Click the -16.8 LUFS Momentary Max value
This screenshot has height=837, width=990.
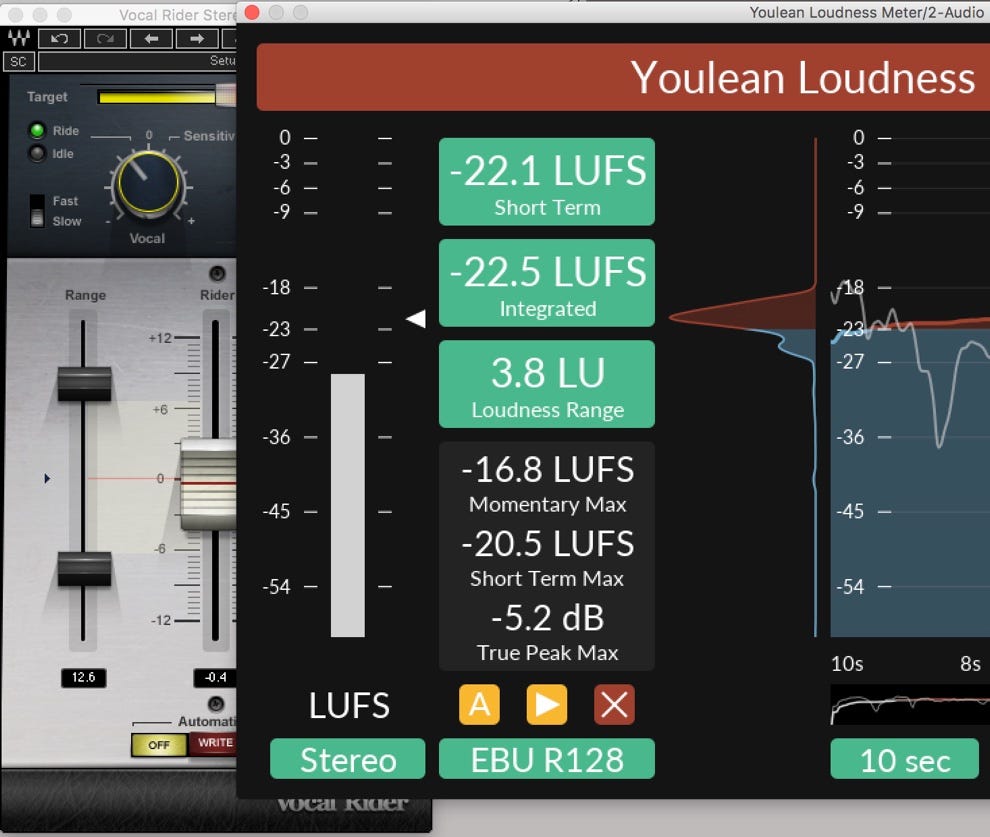pyautogui.click(x=547, y=470)
